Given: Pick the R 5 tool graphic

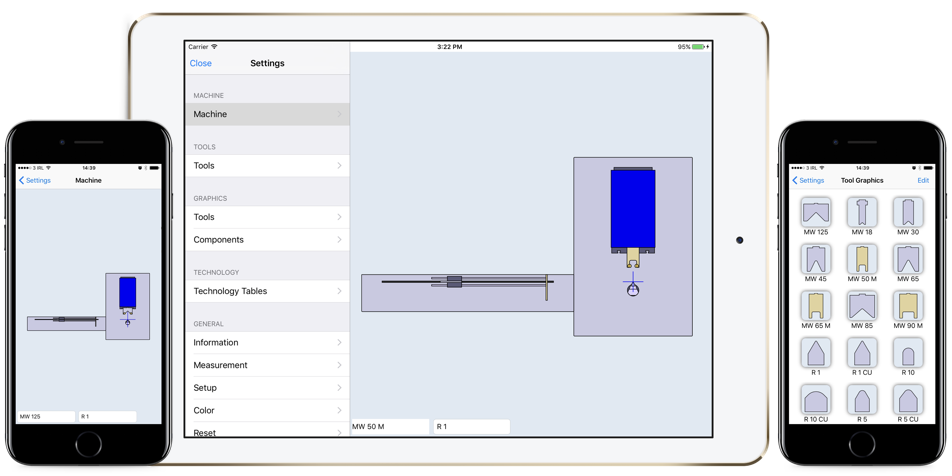Looking at the screenshot, I should [x=861, y=400].
